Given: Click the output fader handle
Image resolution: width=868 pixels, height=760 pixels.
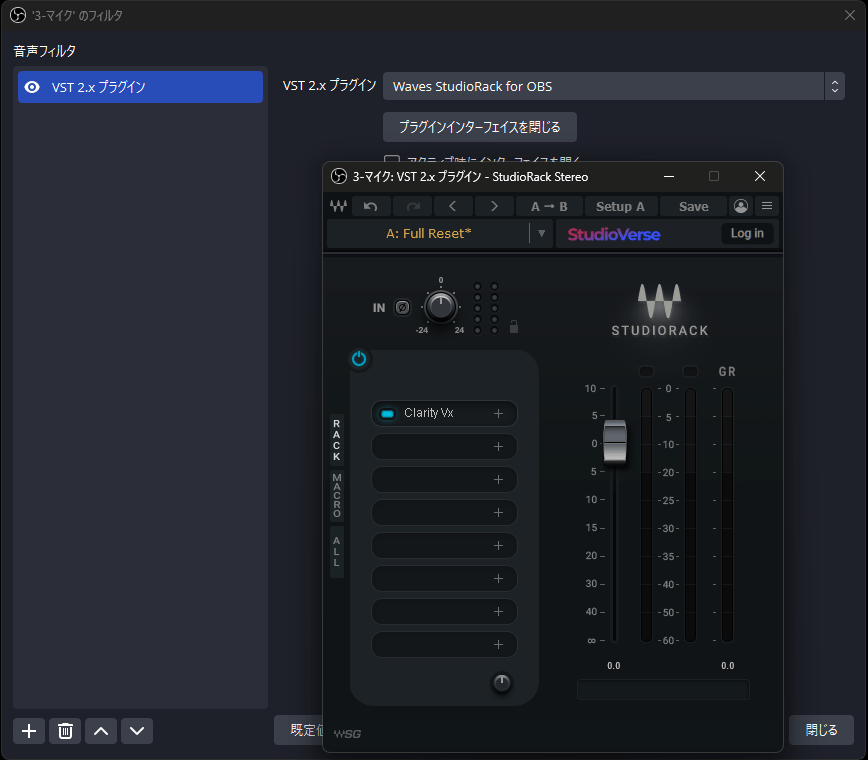Looking at the screenshot, I should 615,441.
